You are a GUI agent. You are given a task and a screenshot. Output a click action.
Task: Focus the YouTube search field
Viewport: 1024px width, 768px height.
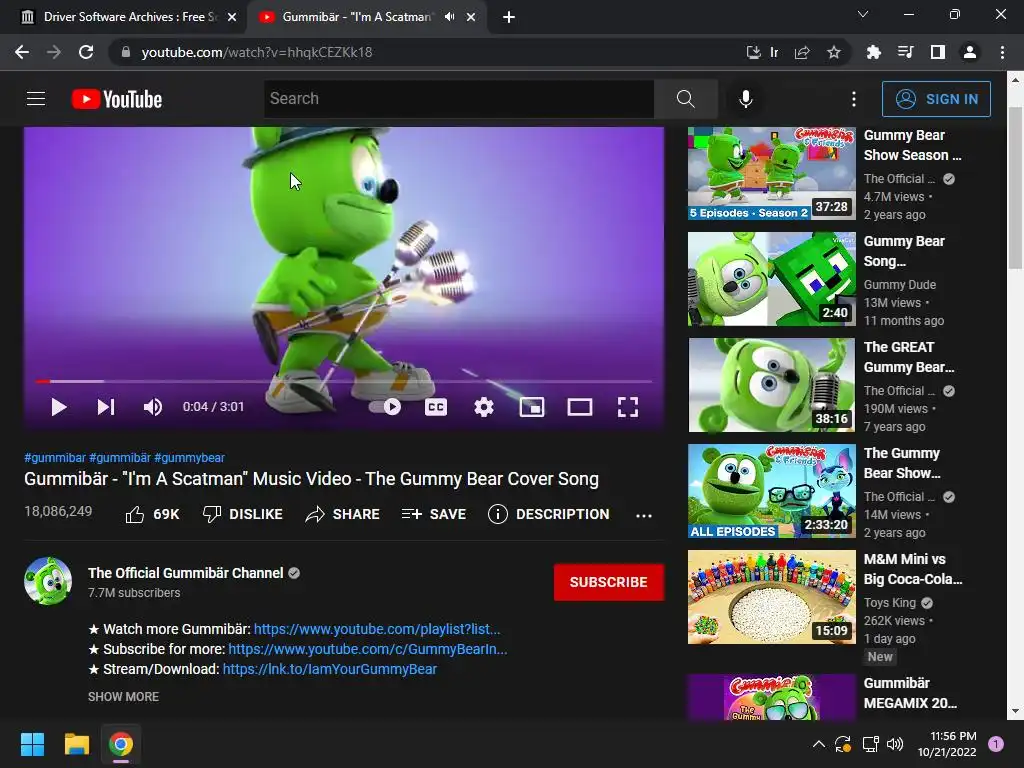tap(459, 99)
